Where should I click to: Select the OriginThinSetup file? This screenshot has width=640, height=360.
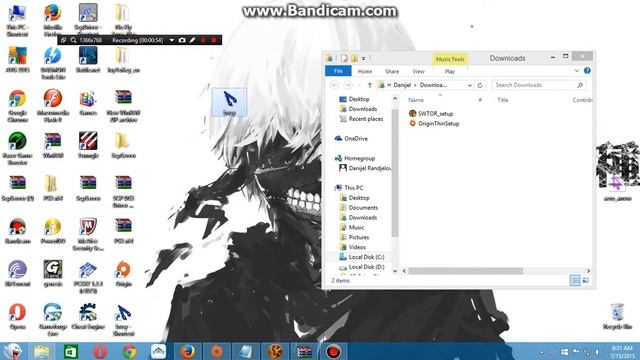[434, 123]
